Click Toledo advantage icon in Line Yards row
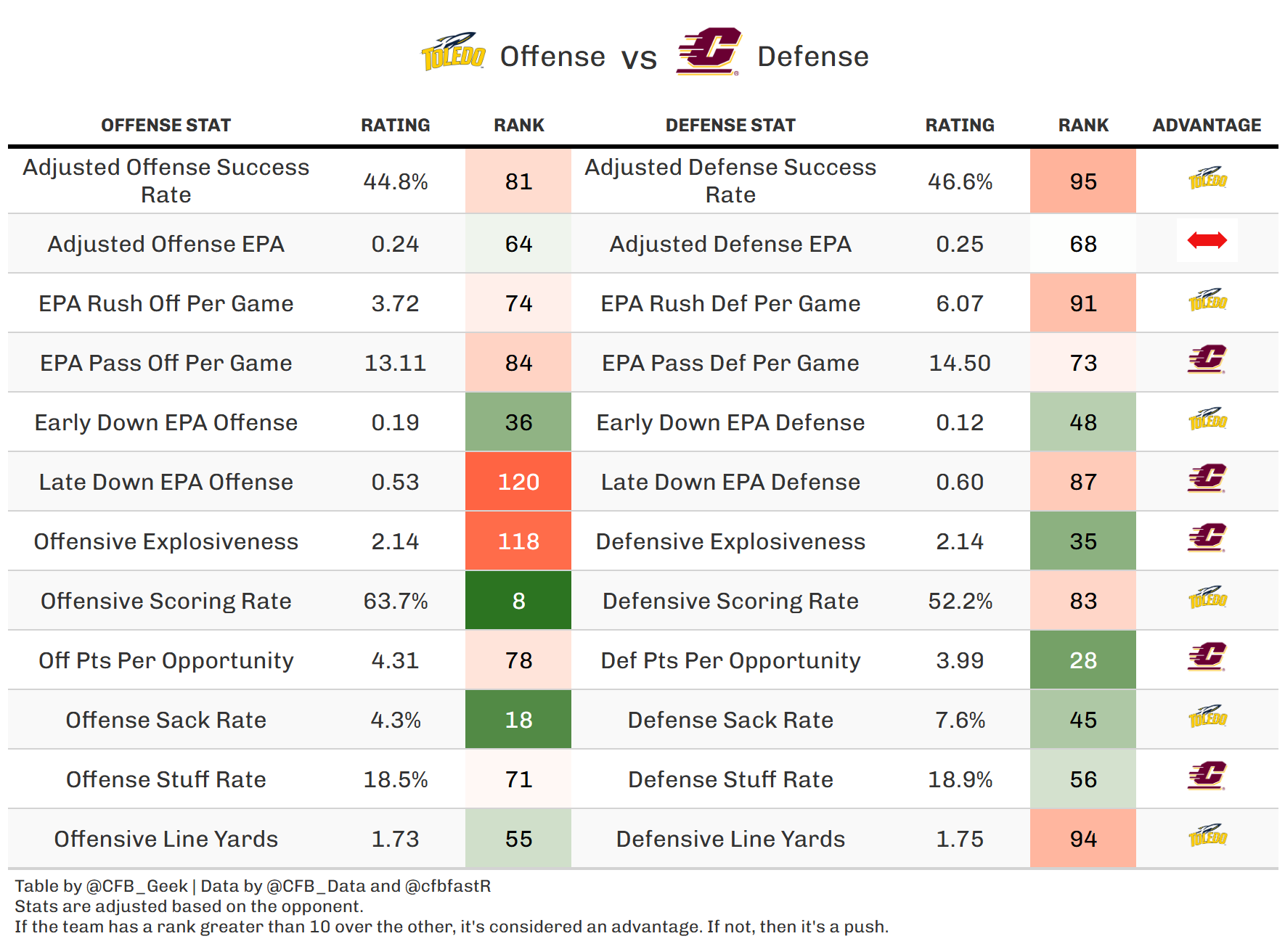Viewport: 1285px width, 952px height. click(1207, 836)
